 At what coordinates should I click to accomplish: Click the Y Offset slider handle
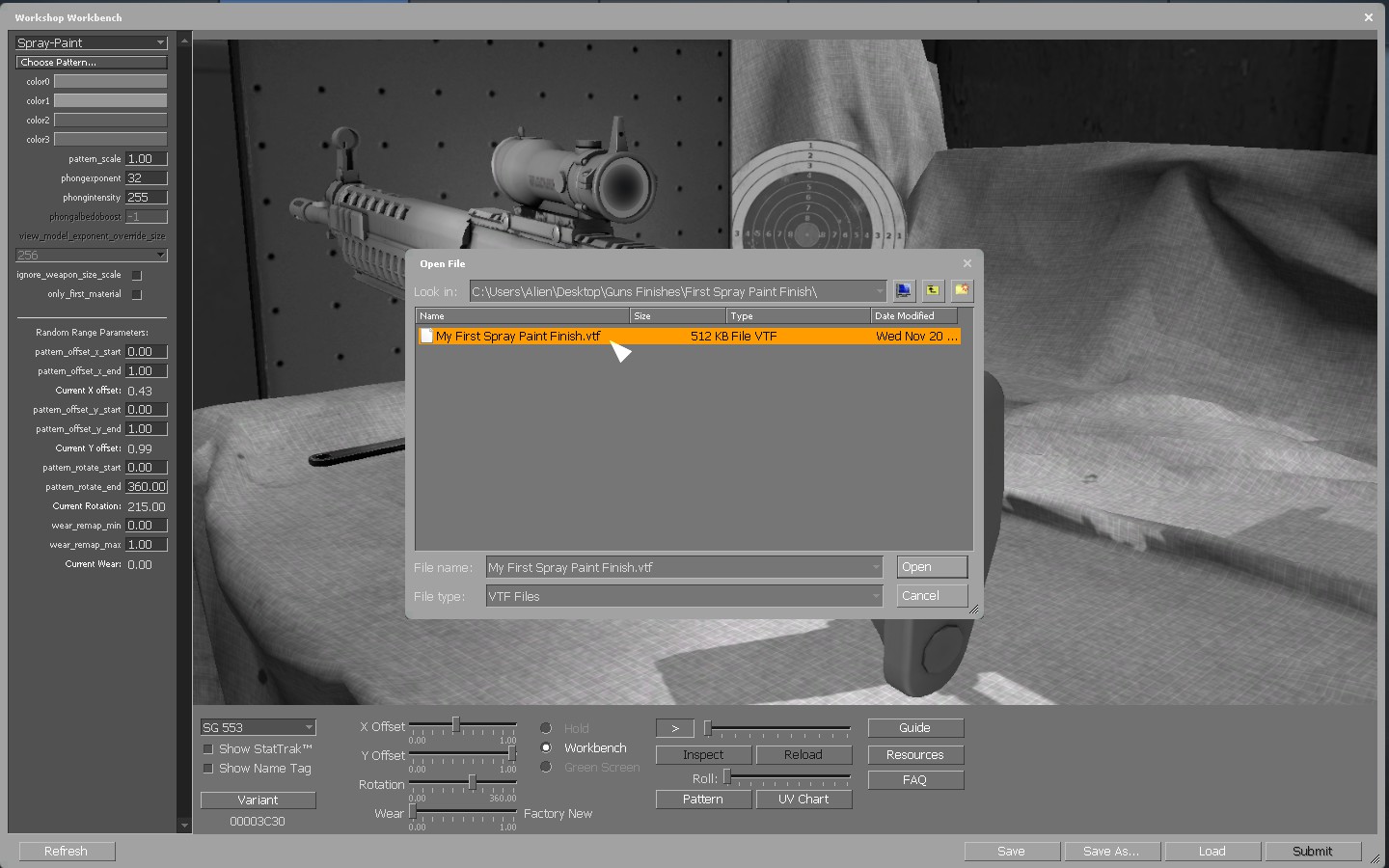pyautogui.click(x=511, y=753)
